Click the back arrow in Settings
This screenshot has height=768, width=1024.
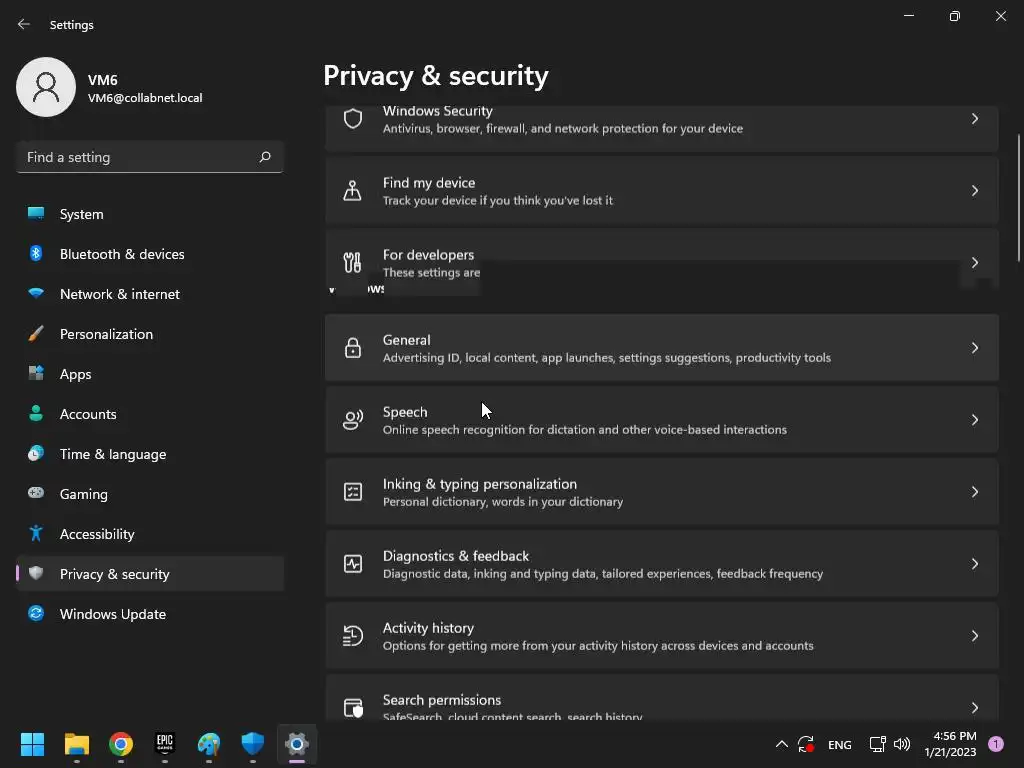pos(24,24)
